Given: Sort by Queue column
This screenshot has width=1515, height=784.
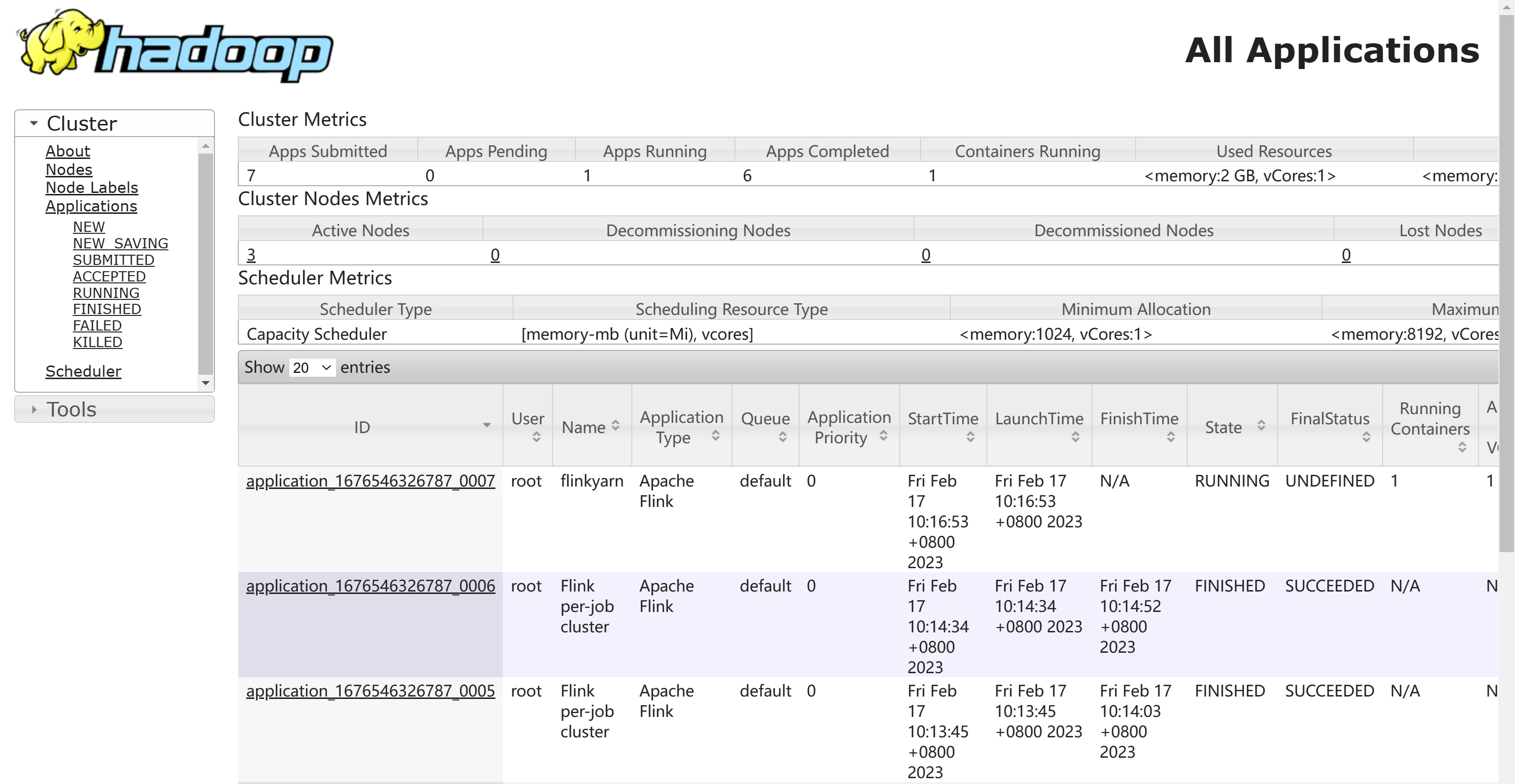Looking at the screenshot, I should point(765,425).
